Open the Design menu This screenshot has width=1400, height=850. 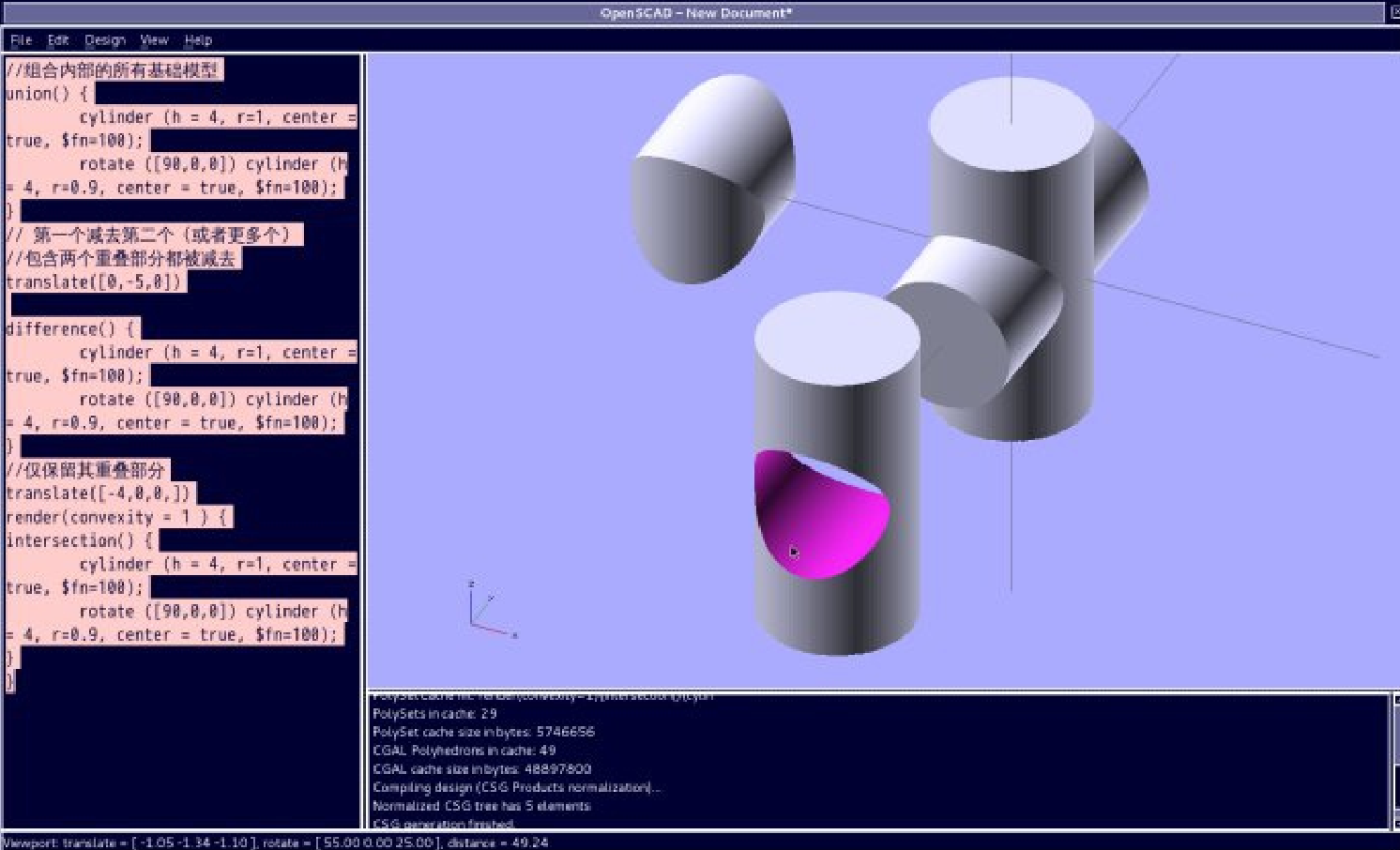pos(104,40)
